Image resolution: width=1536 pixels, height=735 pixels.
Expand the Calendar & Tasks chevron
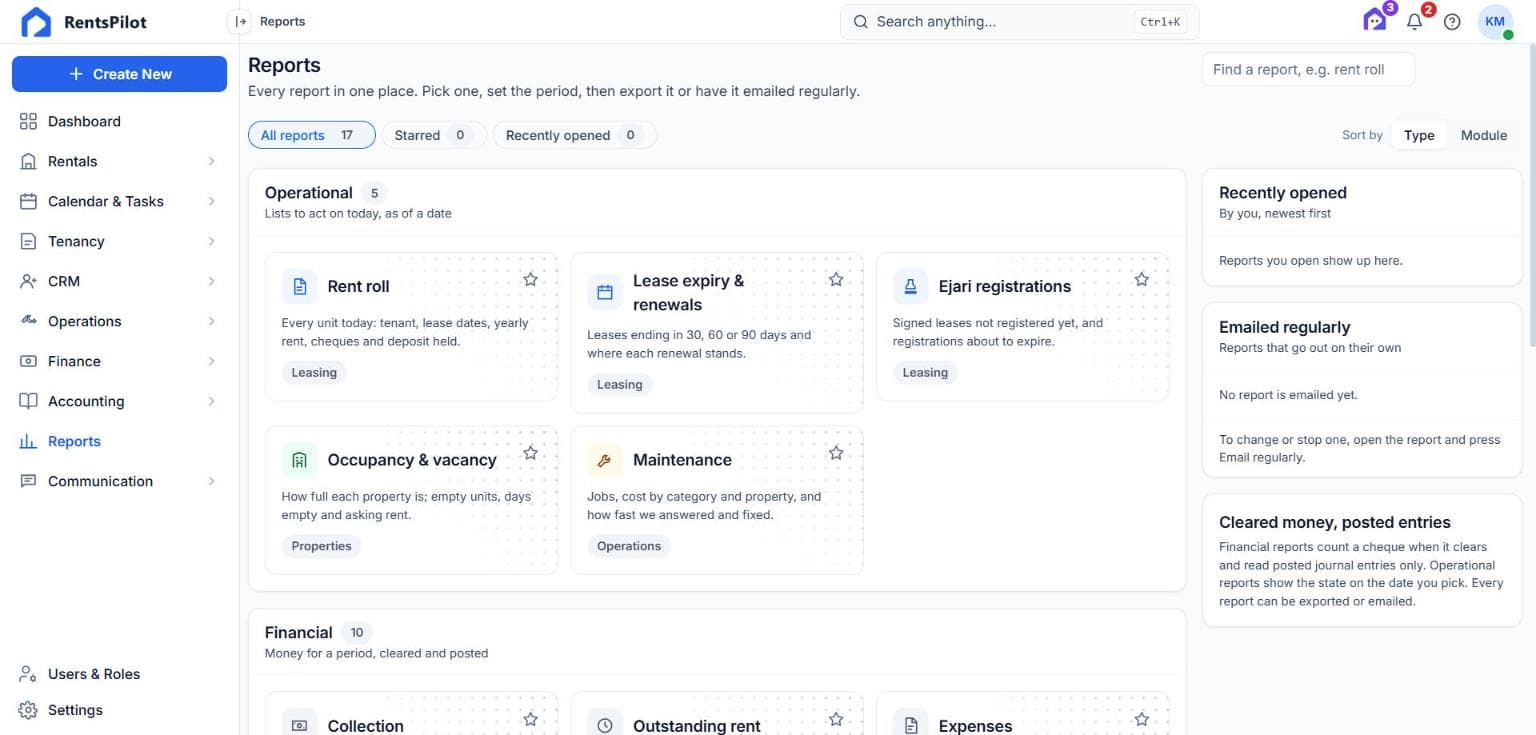coord(211,201)
